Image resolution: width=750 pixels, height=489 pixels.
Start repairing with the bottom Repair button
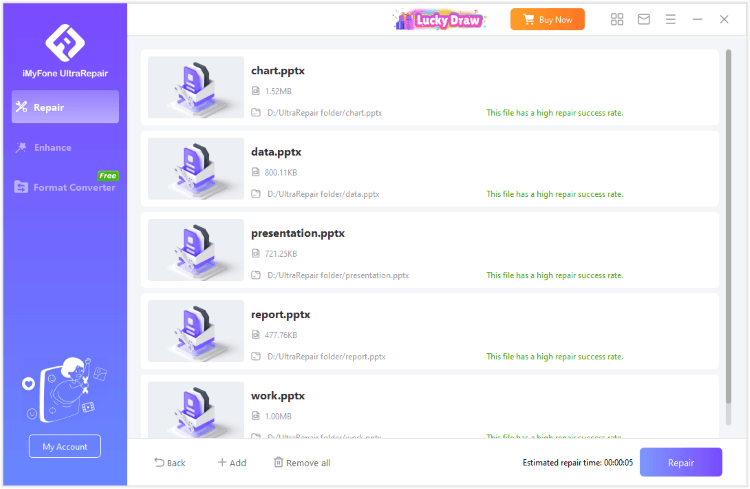(681, 462)
